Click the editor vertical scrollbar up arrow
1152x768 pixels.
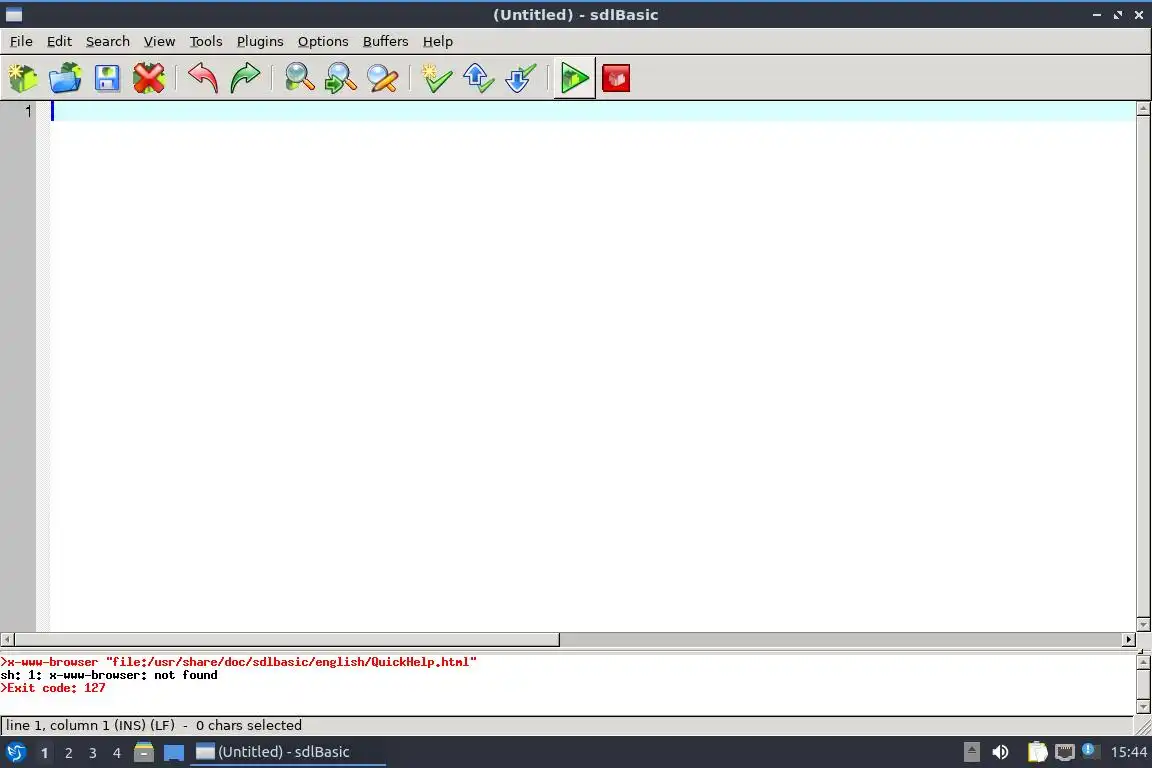click(x=1142, y=109)
